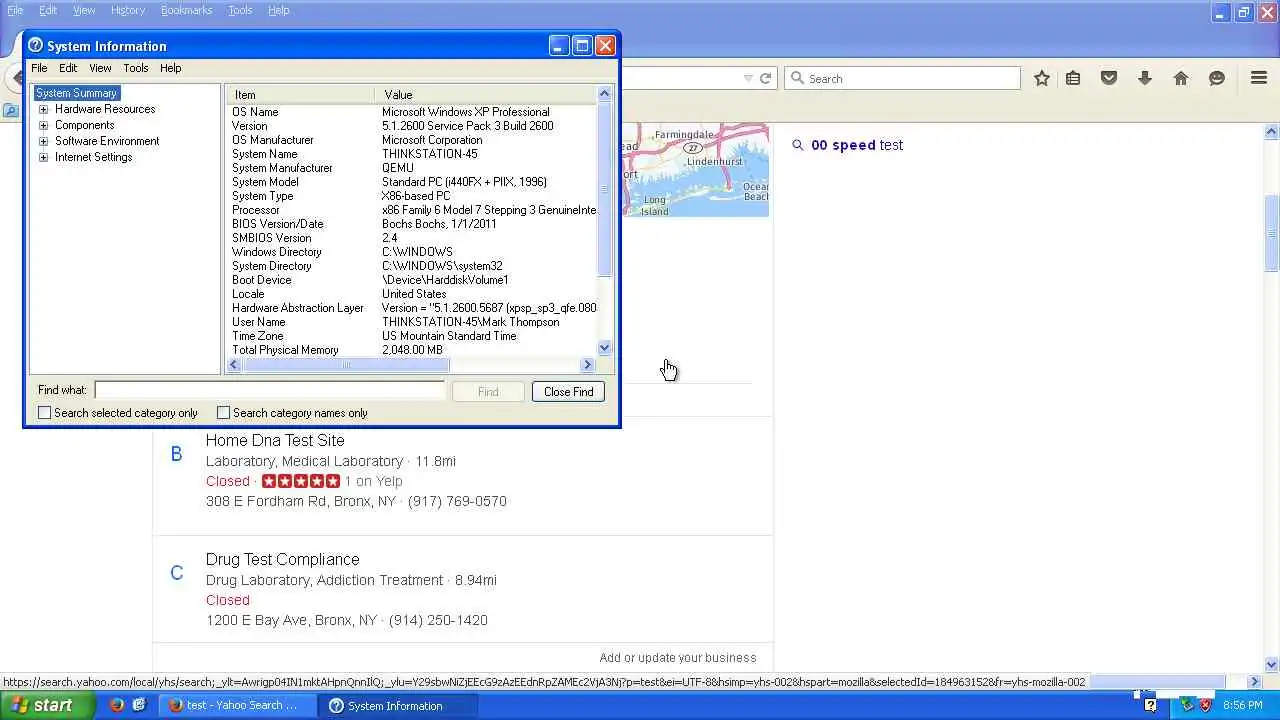Image resolution: width=1280 pixels, height=720 pixels.
Task: Click the letter C marker for Drug Test Compliance
Action: click(176, 573)
